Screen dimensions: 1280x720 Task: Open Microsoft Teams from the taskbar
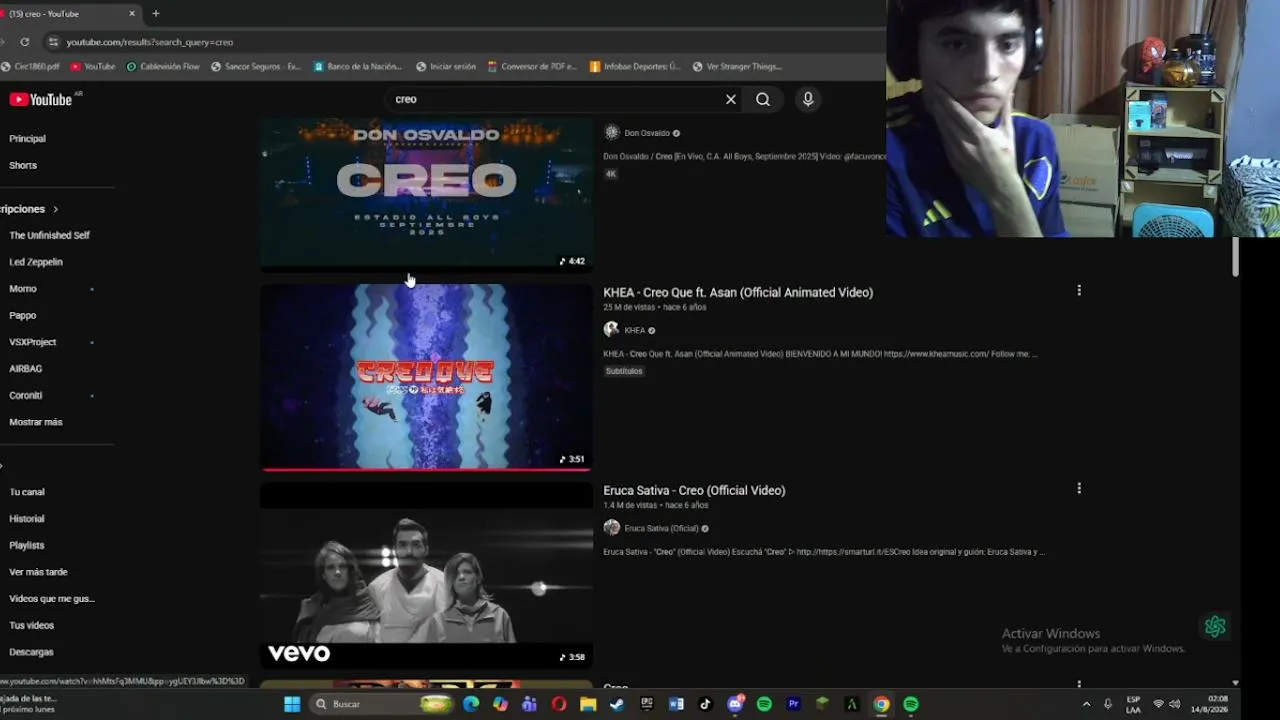(x=529, y=704)
